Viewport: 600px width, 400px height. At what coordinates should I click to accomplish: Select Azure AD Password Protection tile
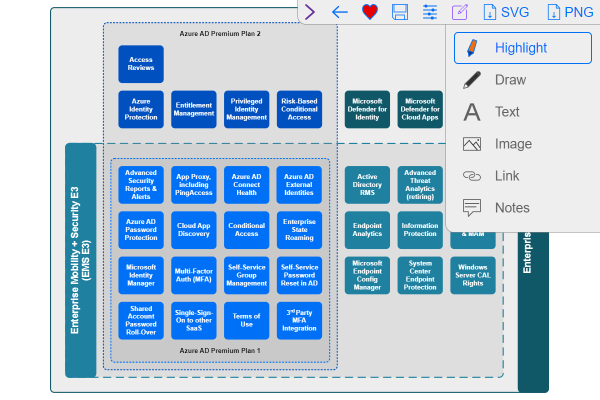point(141,230)
